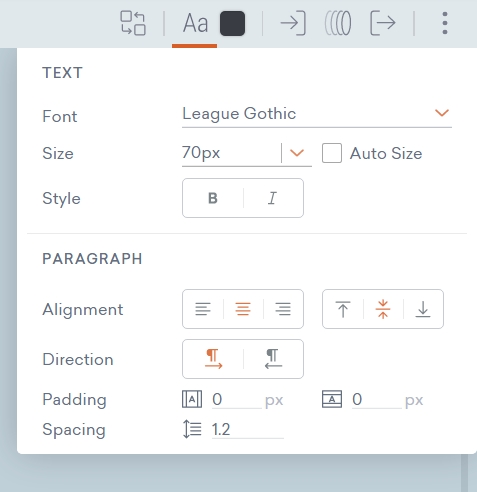Open the Aa text settings tab
Screen dimensions: 477x492
click(195, 23)
